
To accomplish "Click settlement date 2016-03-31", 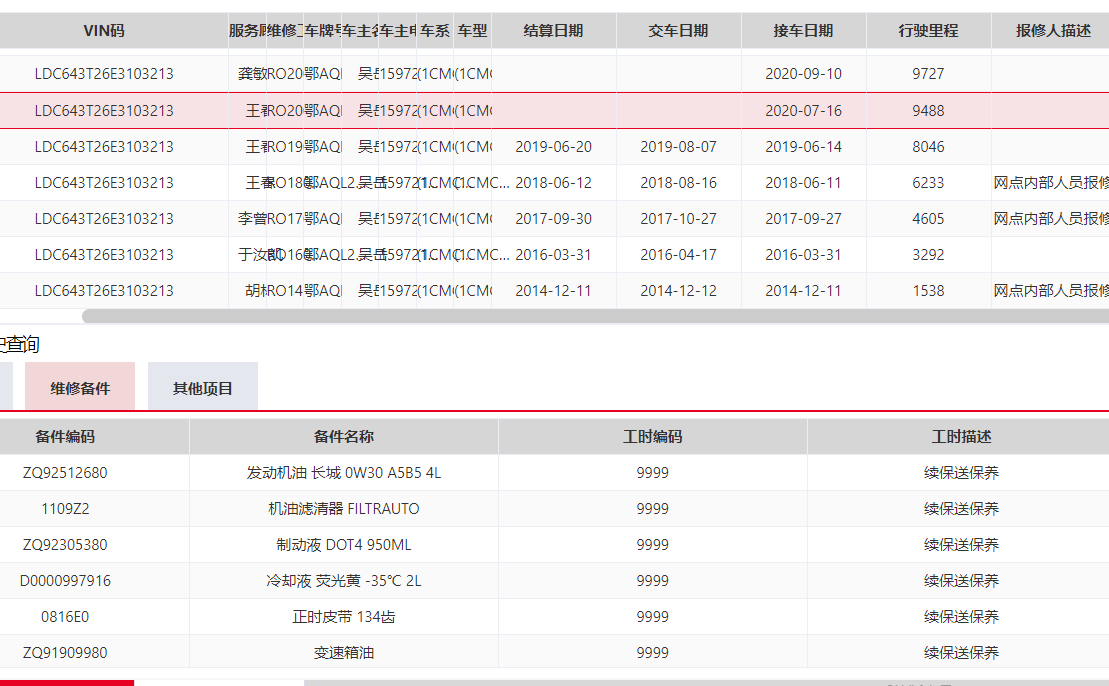I will [x=553, y=255].
